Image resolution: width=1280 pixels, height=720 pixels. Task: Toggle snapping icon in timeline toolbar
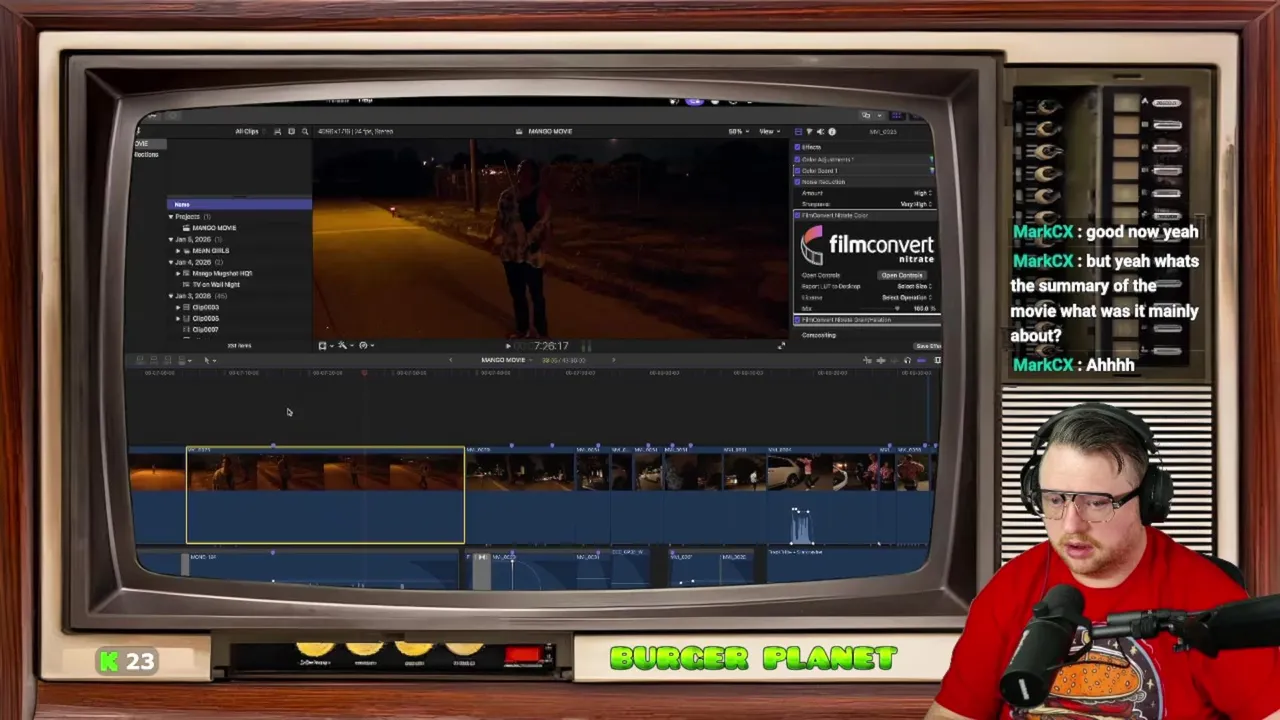[x=921, y=360]
